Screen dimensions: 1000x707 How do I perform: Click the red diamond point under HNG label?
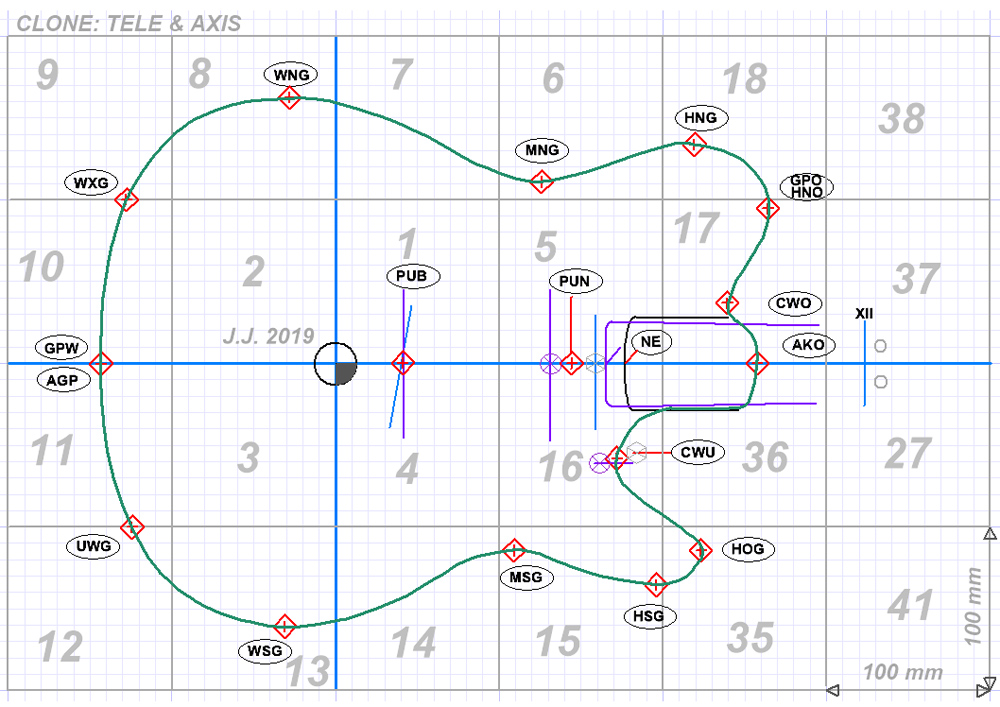[x=693, y=145]
